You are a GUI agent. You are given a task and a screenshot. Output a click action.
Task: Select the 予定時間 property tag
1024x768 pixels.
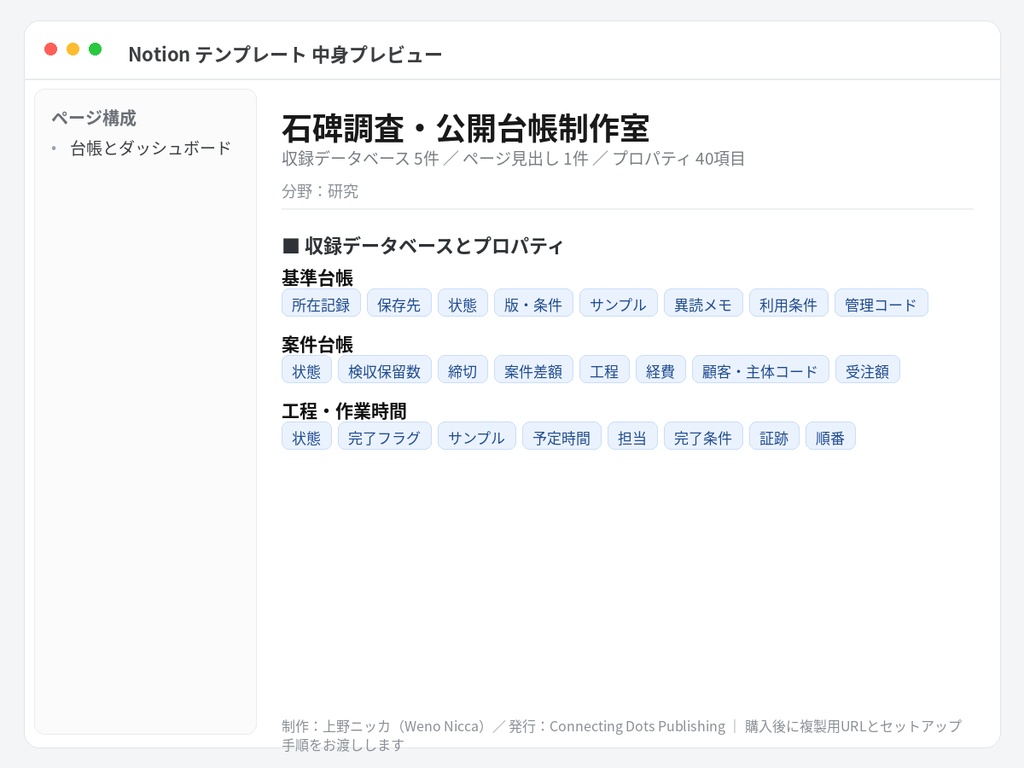(x=562, y=436)
